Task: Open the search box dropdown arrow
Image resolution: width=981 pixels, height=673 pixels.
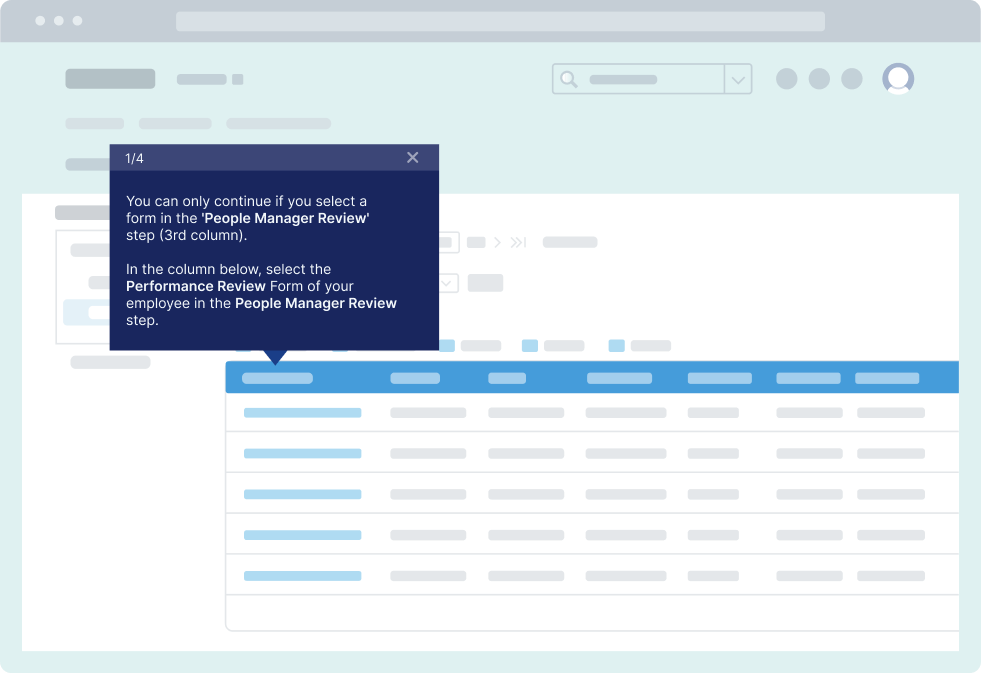Action: (x=738, y=79)
